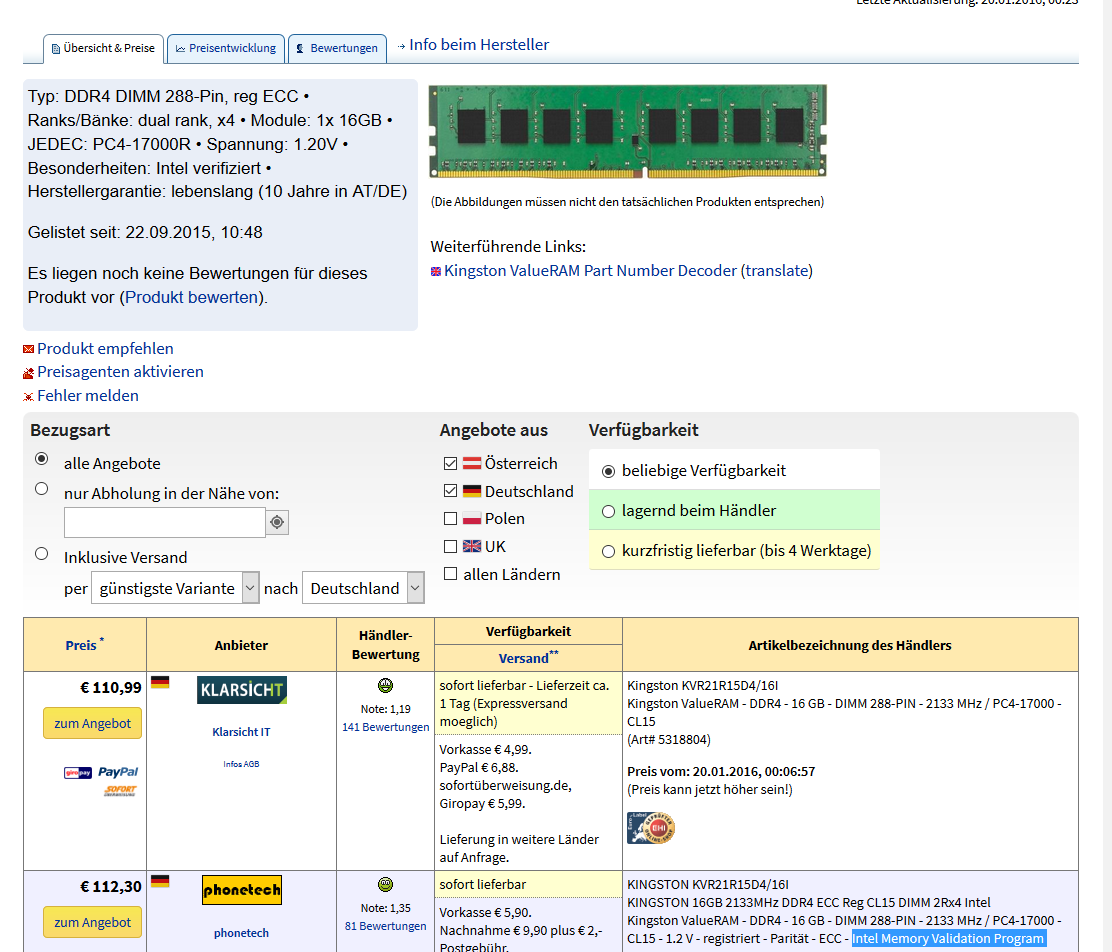The image size is (1112, 952).
Task: Click the Kingston RAM module product image
Action: coord(628,131)
